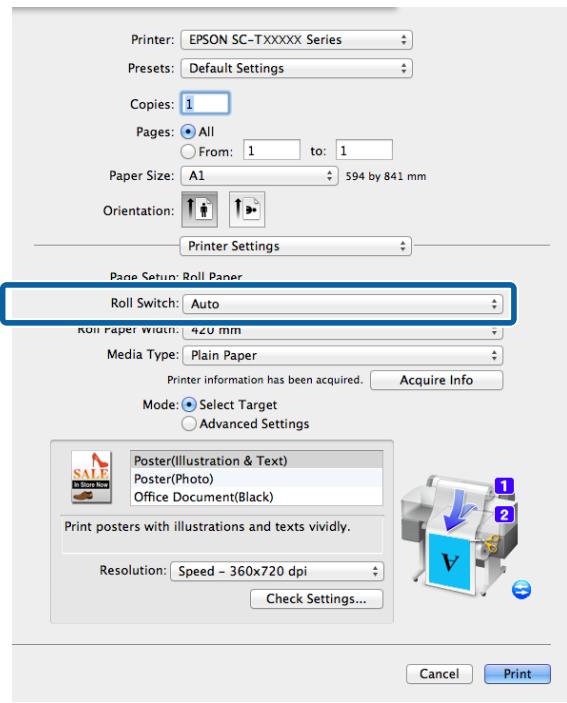Open the Resolution dropdown

point(277,571)
